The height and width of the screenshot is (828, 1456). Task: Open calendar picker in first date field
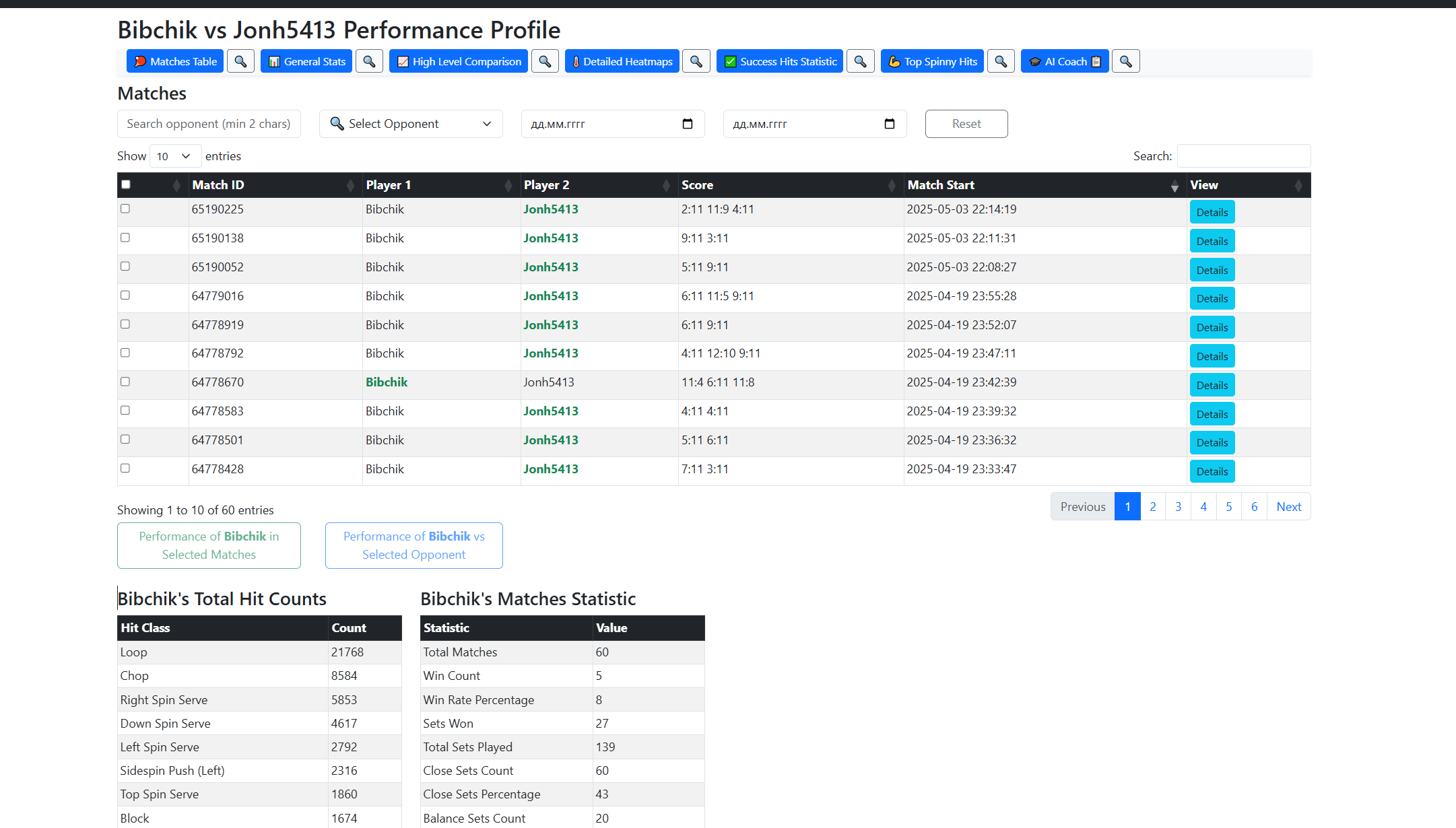pyautogui.click(x=688, y=124)
